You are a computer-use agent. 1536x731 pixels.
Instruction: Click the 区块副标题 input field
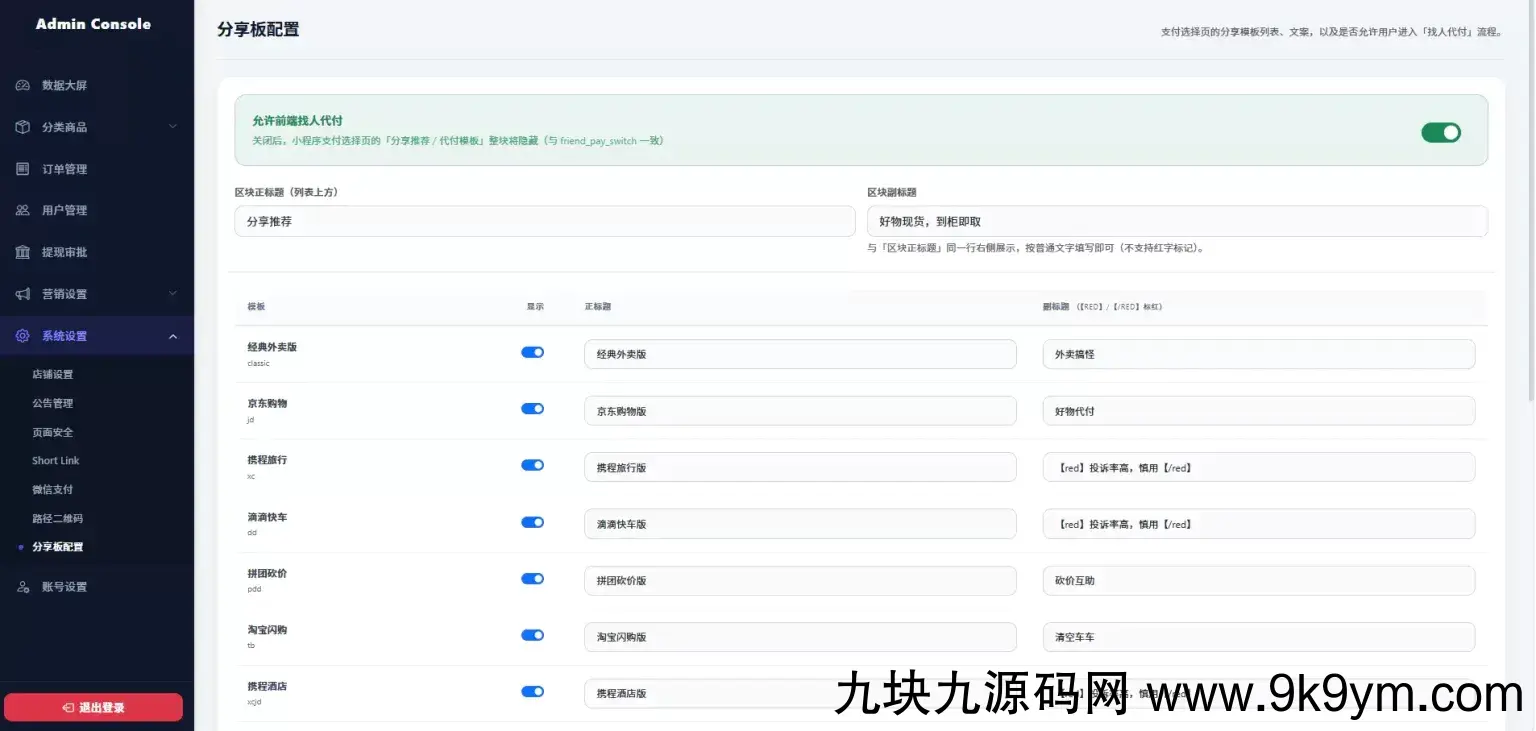[1177, 221]
